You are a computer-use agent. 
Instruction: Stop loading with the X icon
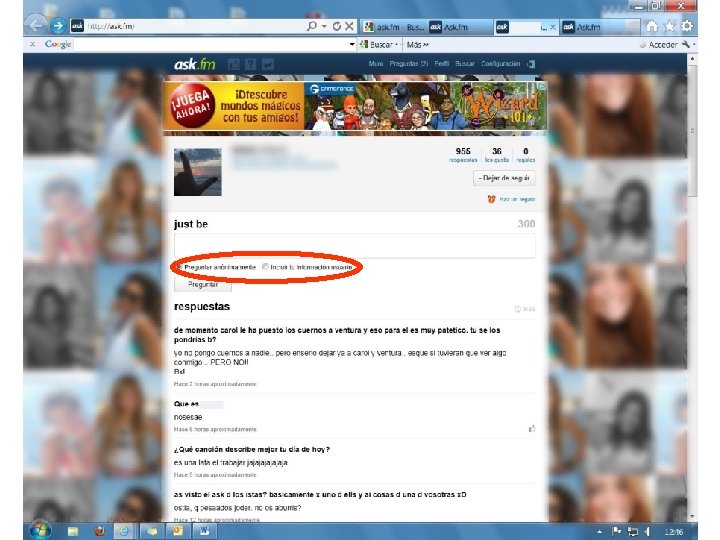[x=349, y=26]
